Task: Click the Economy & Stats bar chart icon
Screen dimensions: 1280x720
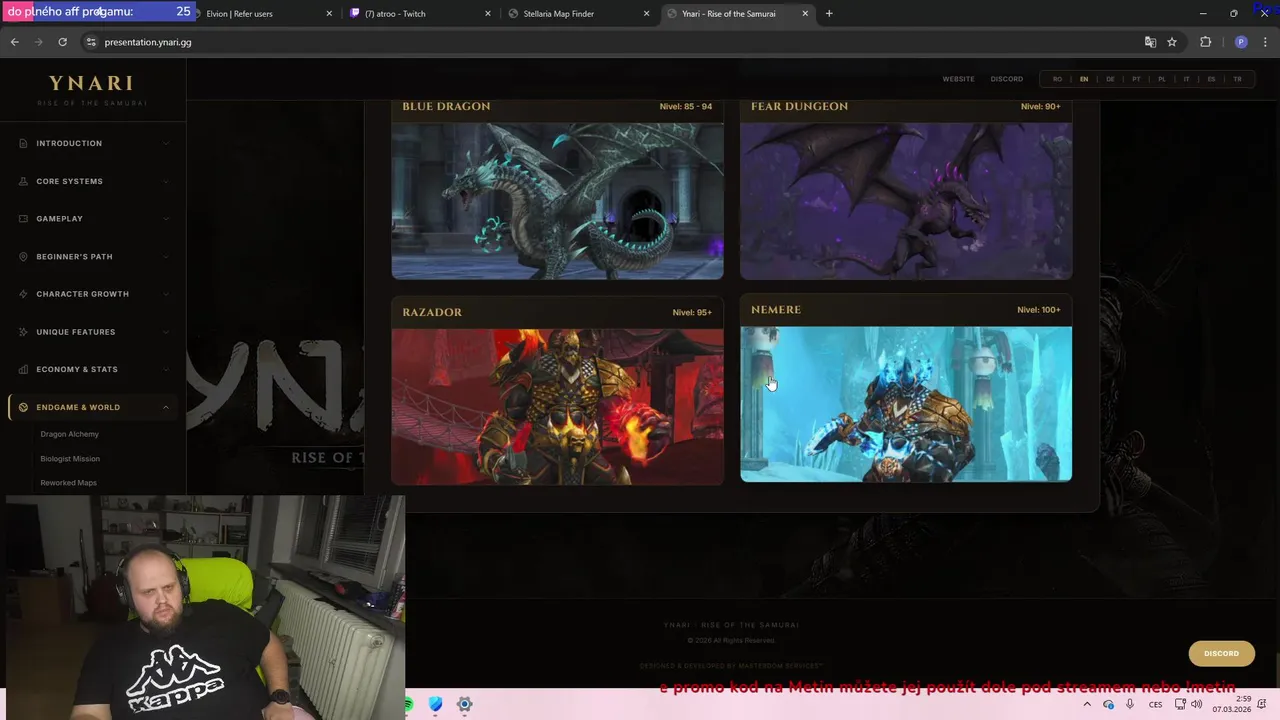Action: pyautogui.click(x=23, y=369)
